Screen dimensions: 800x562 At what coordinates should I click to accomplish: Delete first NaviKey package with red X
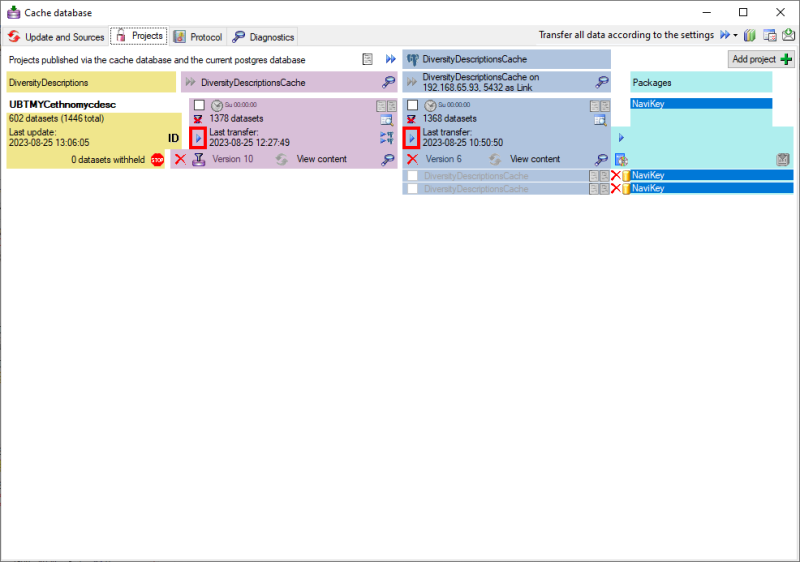point(616,176)
